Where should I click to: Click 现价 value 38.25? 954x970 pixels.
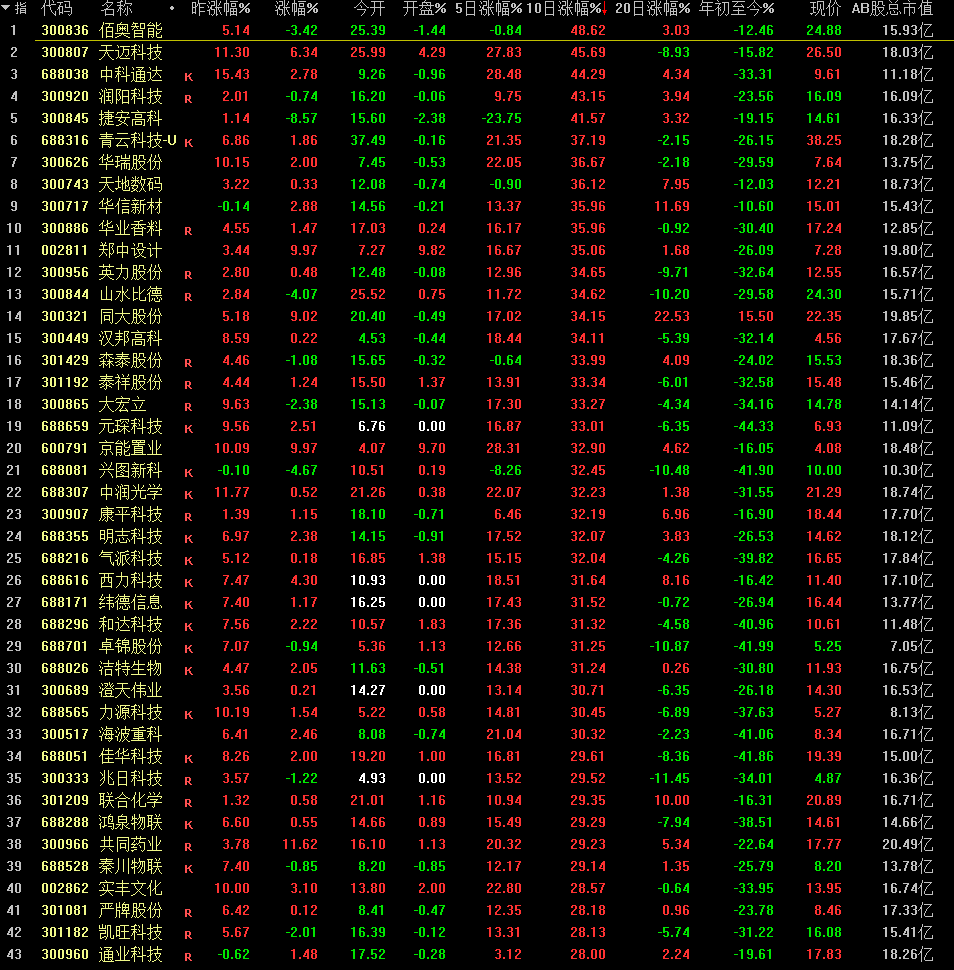click(x=823, y=140)
